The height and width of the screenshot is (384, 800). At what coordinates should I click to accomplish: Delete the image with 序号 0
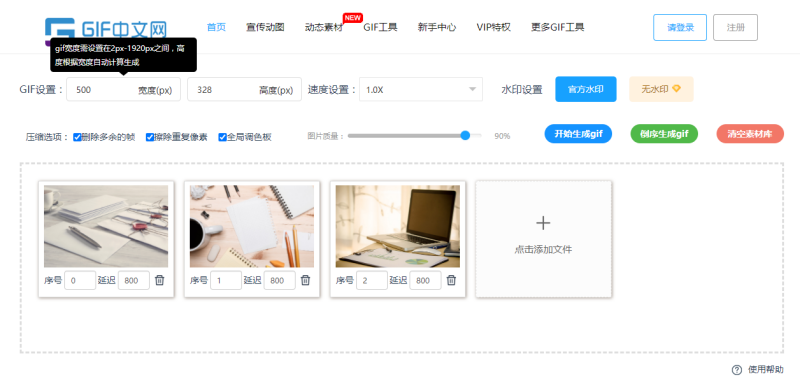160,280
